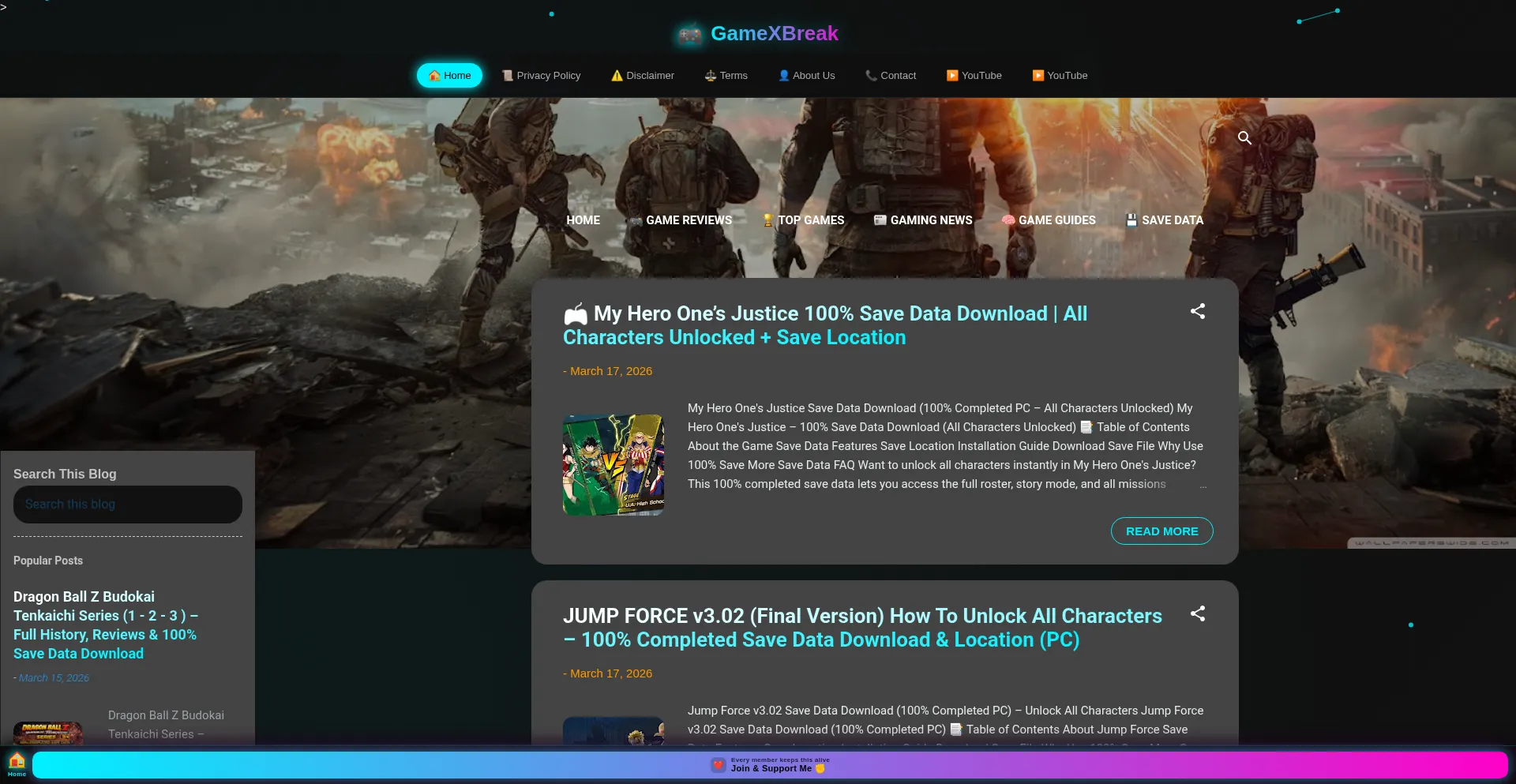This screenshot has width=1516, height=784.
Task: Open Dragon Ball Z Budokai Tenkaichi popular post
Action: (x=105, y=625)
